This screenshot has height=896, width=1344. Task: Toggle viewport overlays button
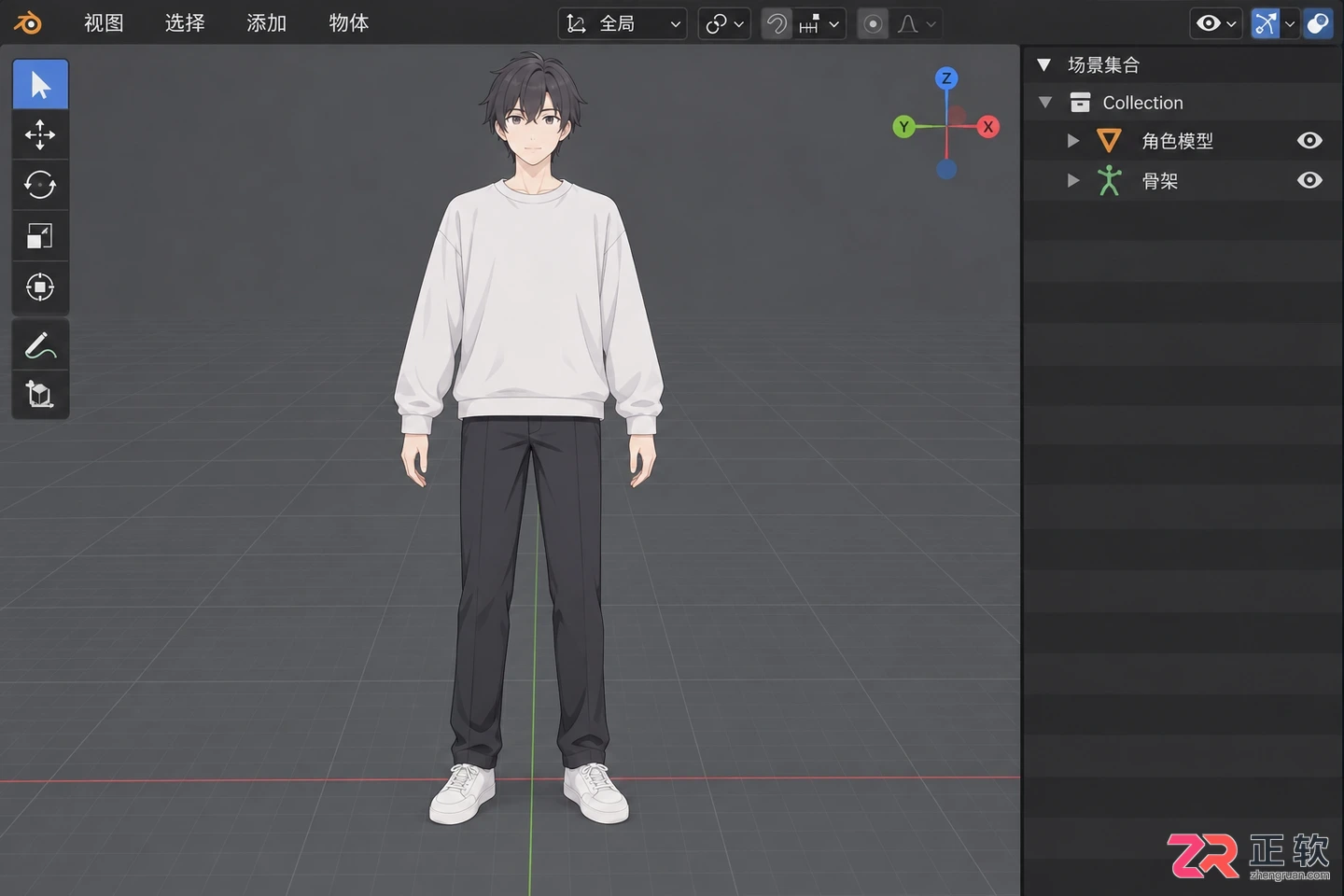1318,23
